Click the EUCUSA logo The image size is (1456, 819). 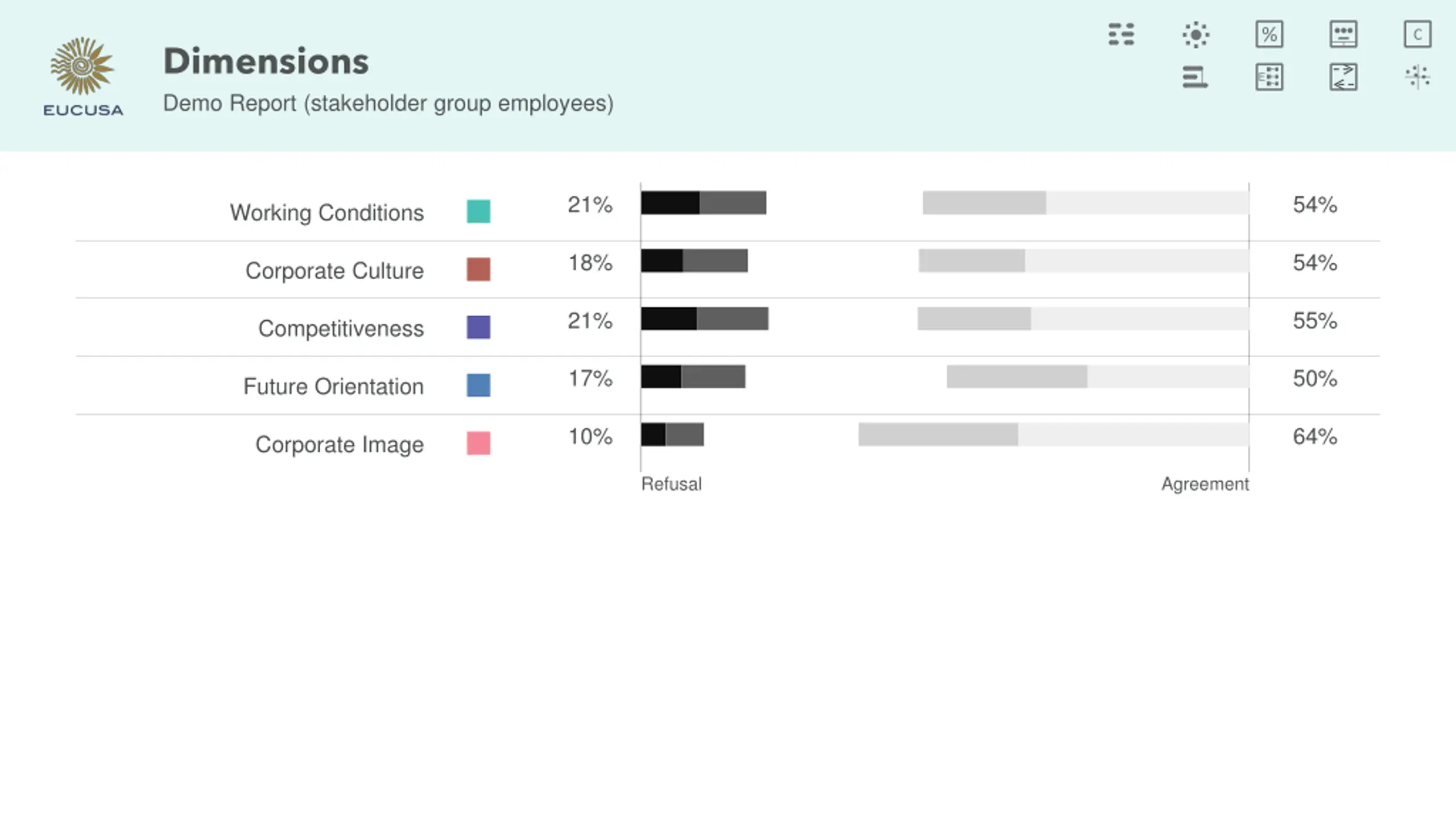pos(83,76)
